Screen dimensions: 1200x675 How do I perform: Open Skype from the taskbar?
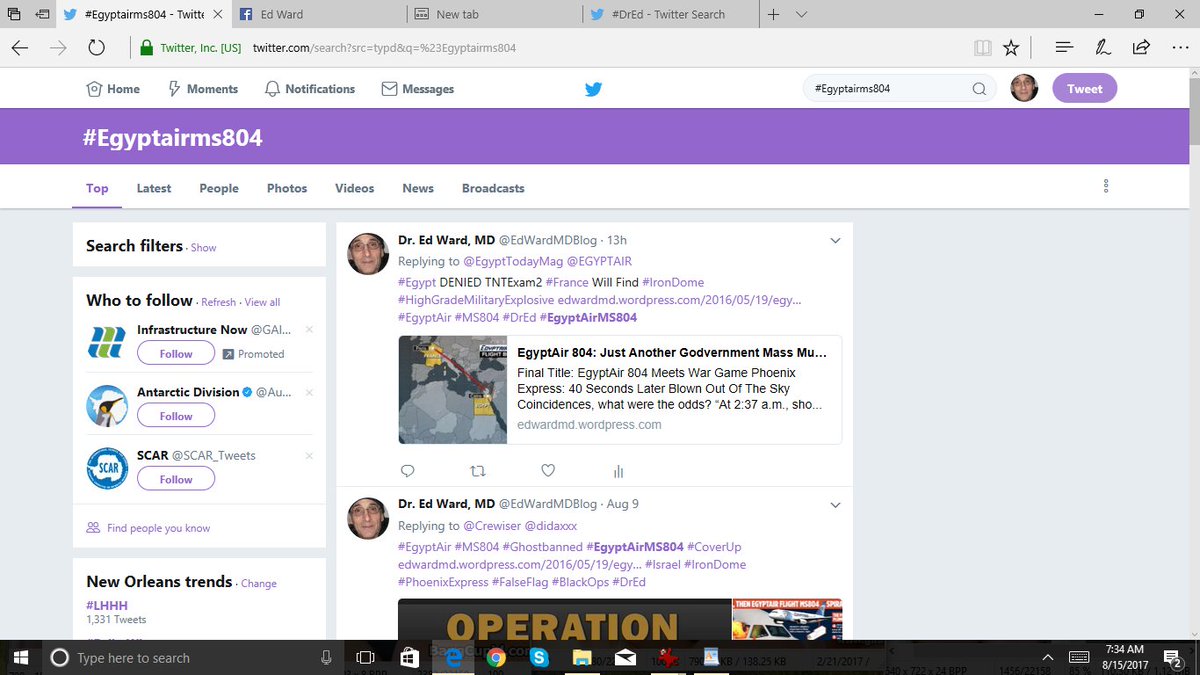(540, 658)
